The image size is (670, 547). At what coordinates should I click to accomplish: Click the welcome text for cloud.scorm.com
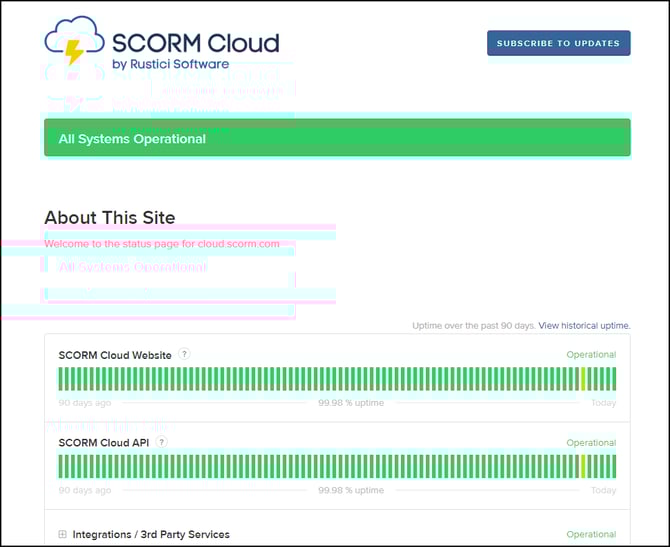coord(162,244)
